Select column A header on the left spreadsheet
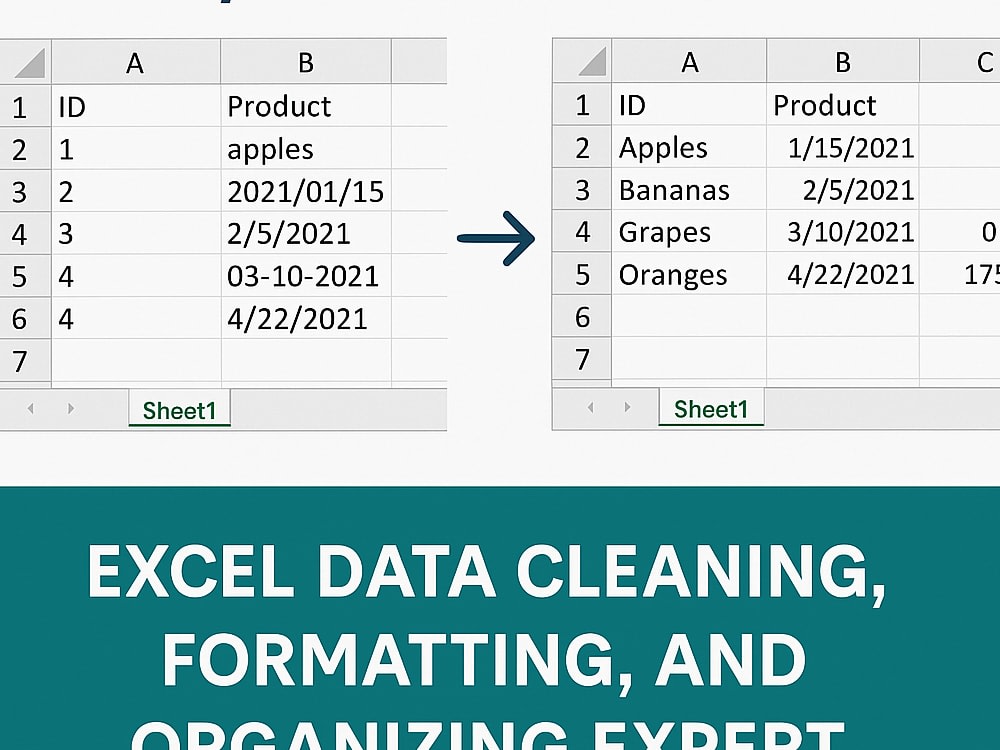The height and width of the screenshot is (750, 1000). 135,61
